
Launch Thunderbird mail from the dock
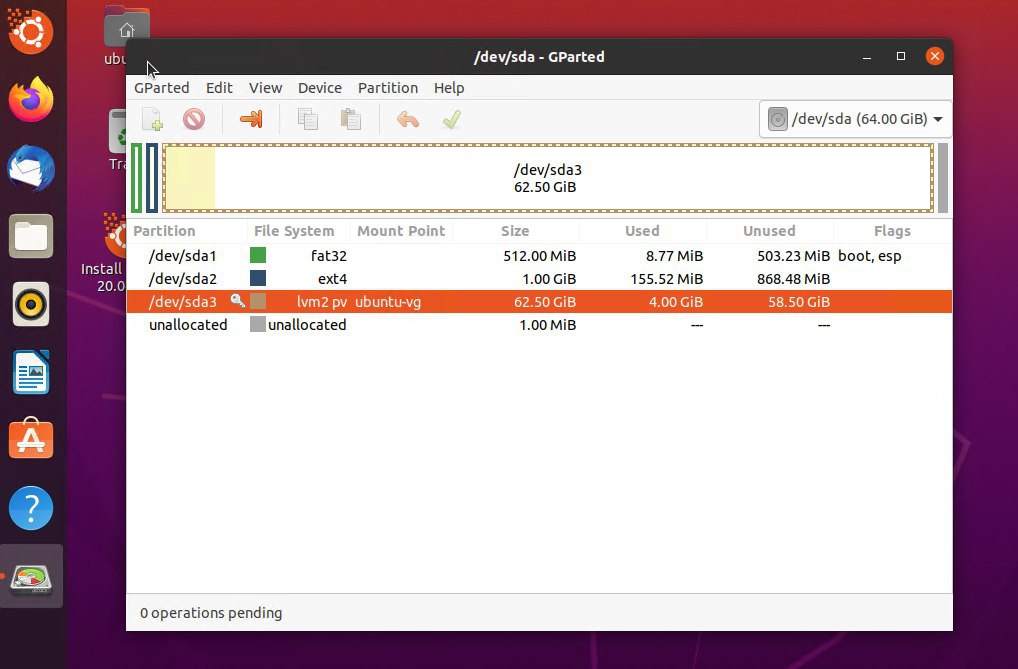[31, 168]
